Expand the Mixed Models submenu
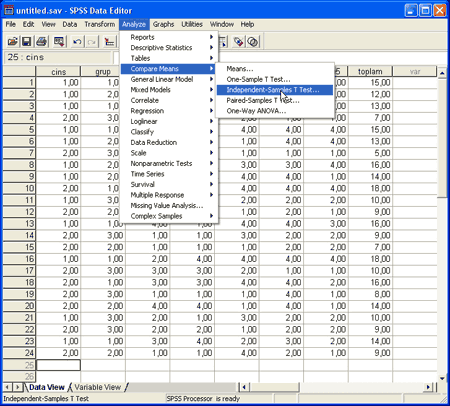 click(169, 90)
